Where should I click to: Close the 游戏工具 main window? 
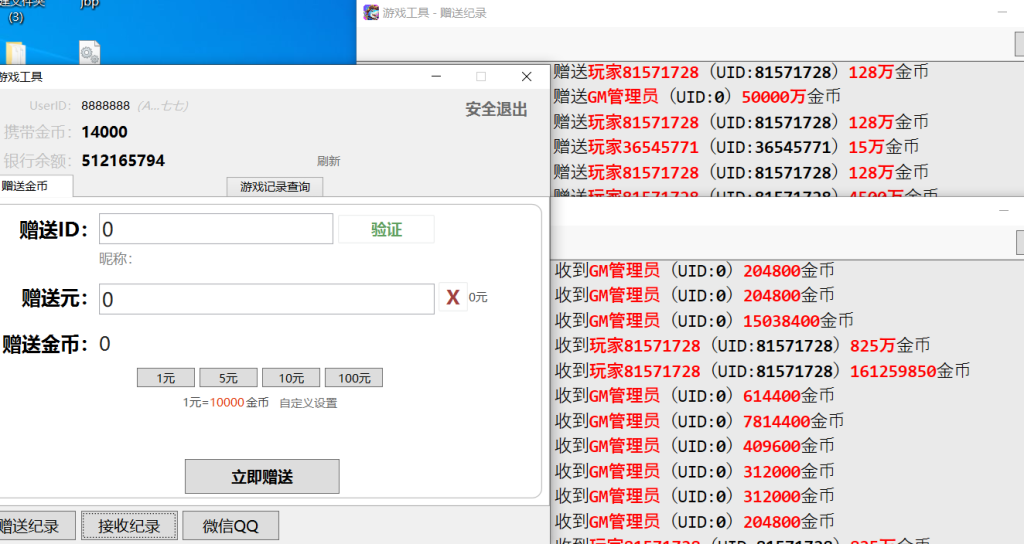pos(526,76)
